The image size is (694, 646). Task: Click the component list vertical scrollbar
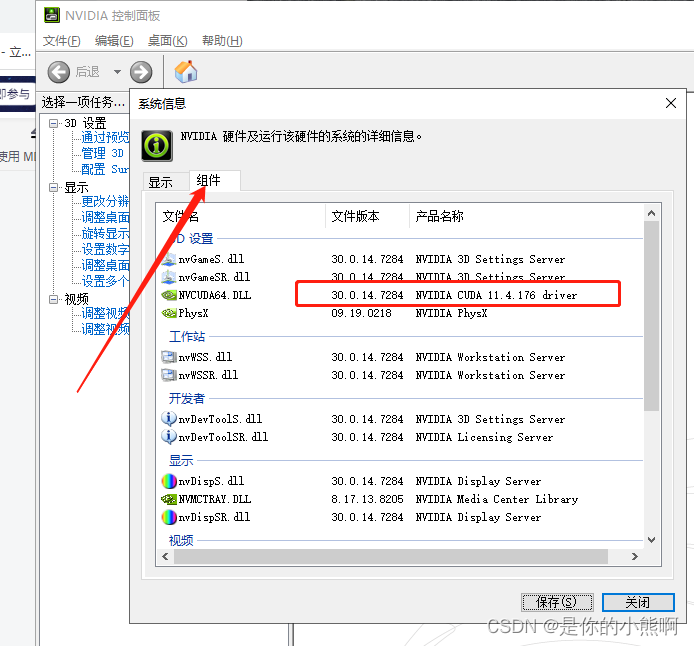click(651, 320)
